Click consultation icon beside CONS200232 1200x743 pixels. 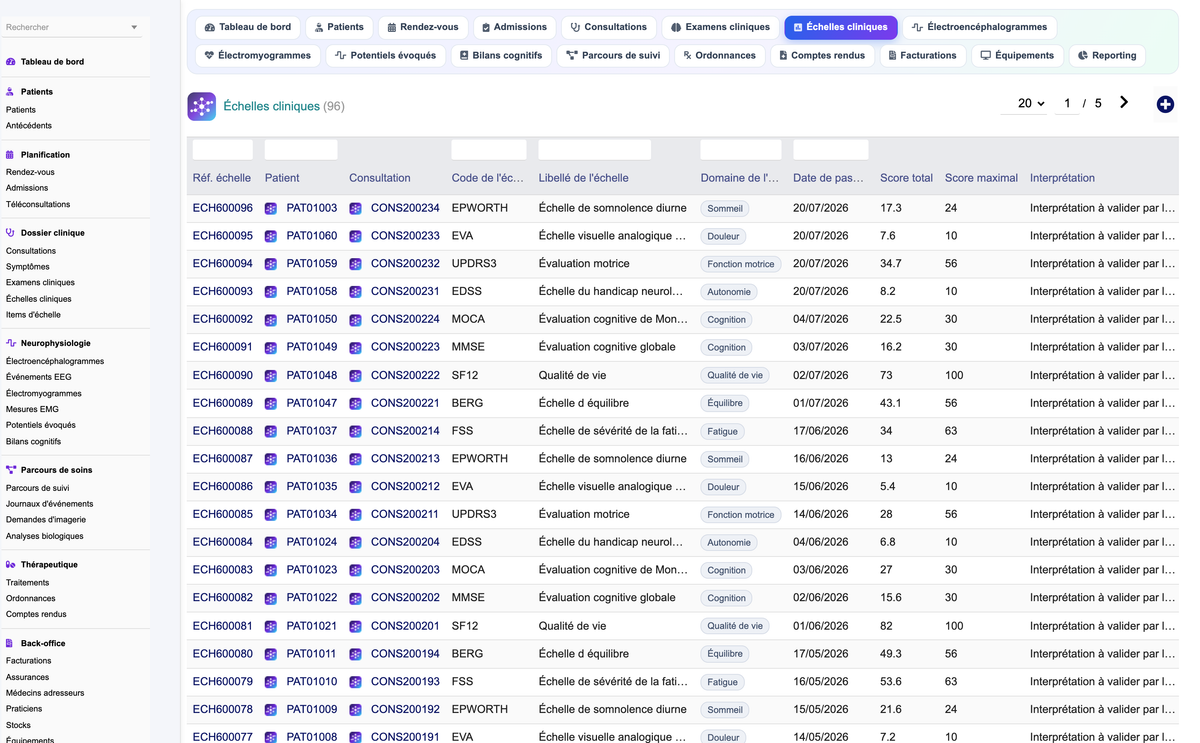click(x=355, y=264)
